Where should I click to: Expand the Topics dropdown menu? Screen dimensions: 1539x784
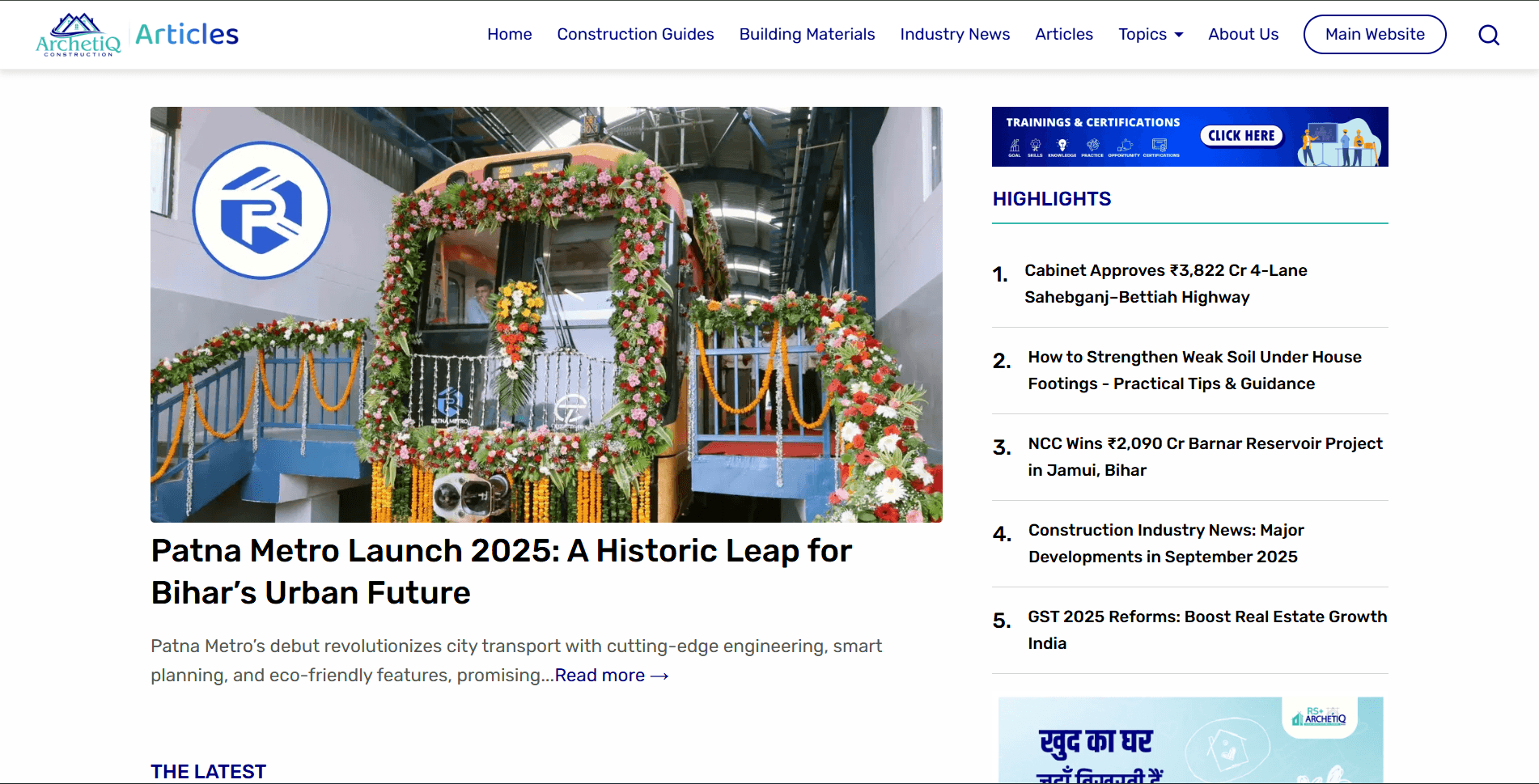[x=1143, y=34]
